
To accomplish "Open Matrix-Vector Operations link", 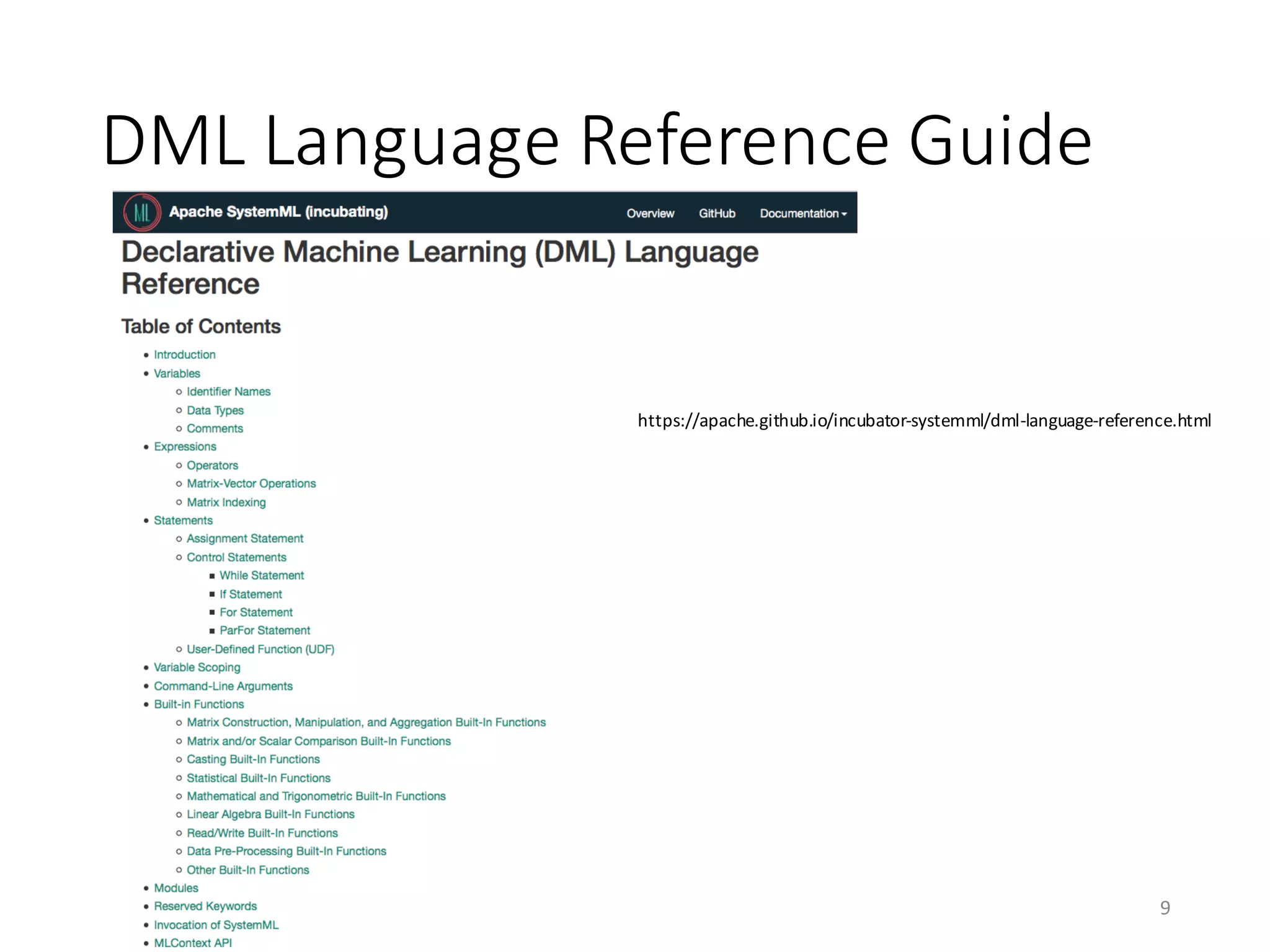I will click(251, 483).
